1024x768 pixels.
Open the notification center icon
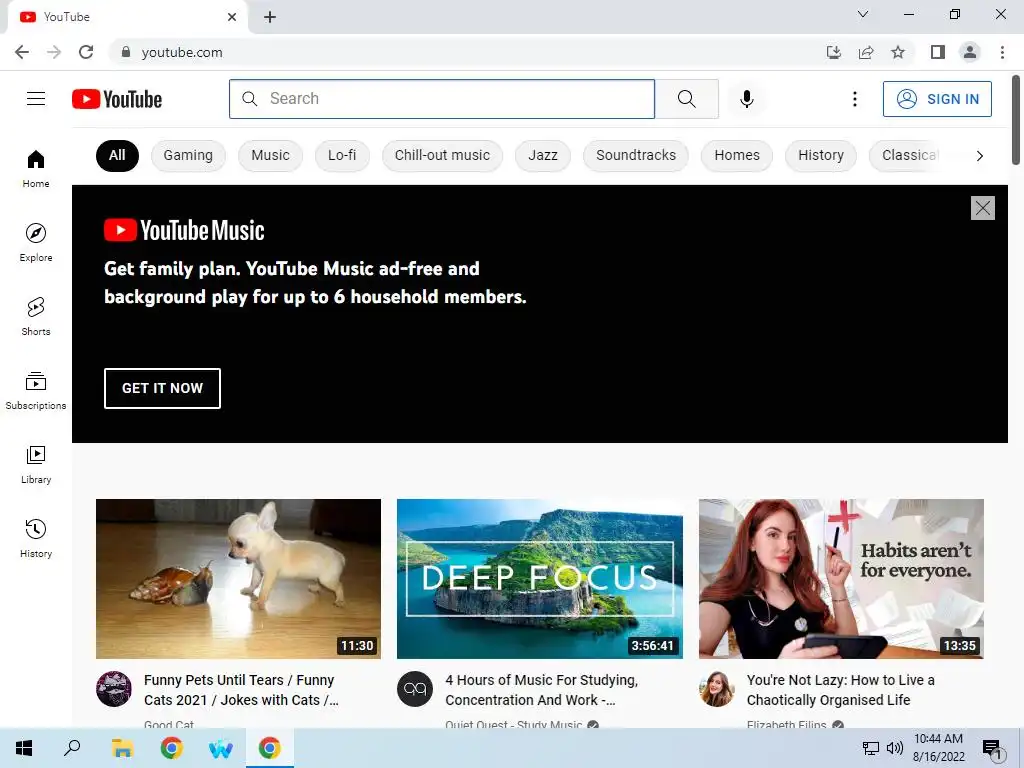(x=991, y=748)
